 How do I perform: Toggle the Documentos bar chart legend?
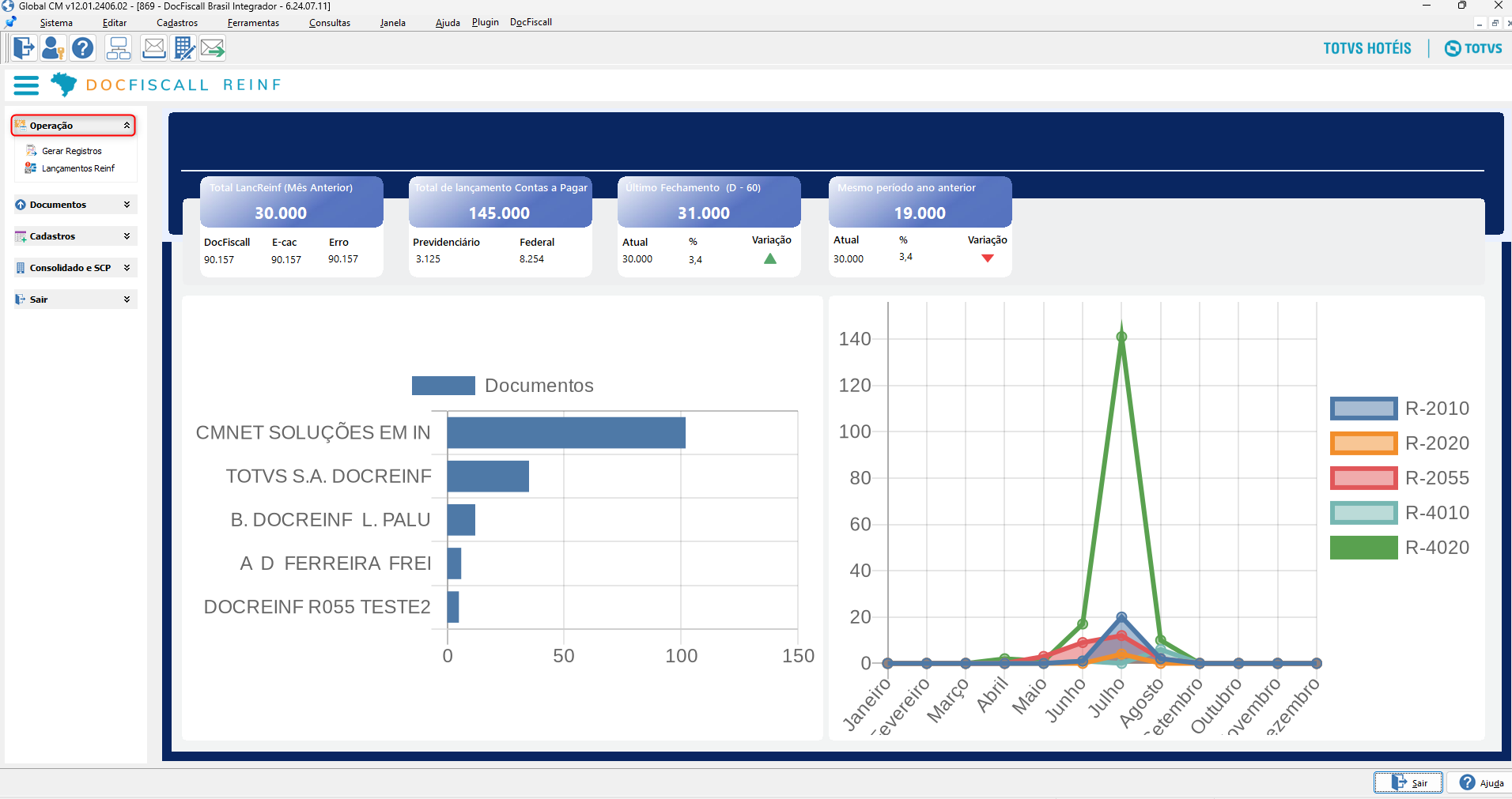[x=502, y=386]
